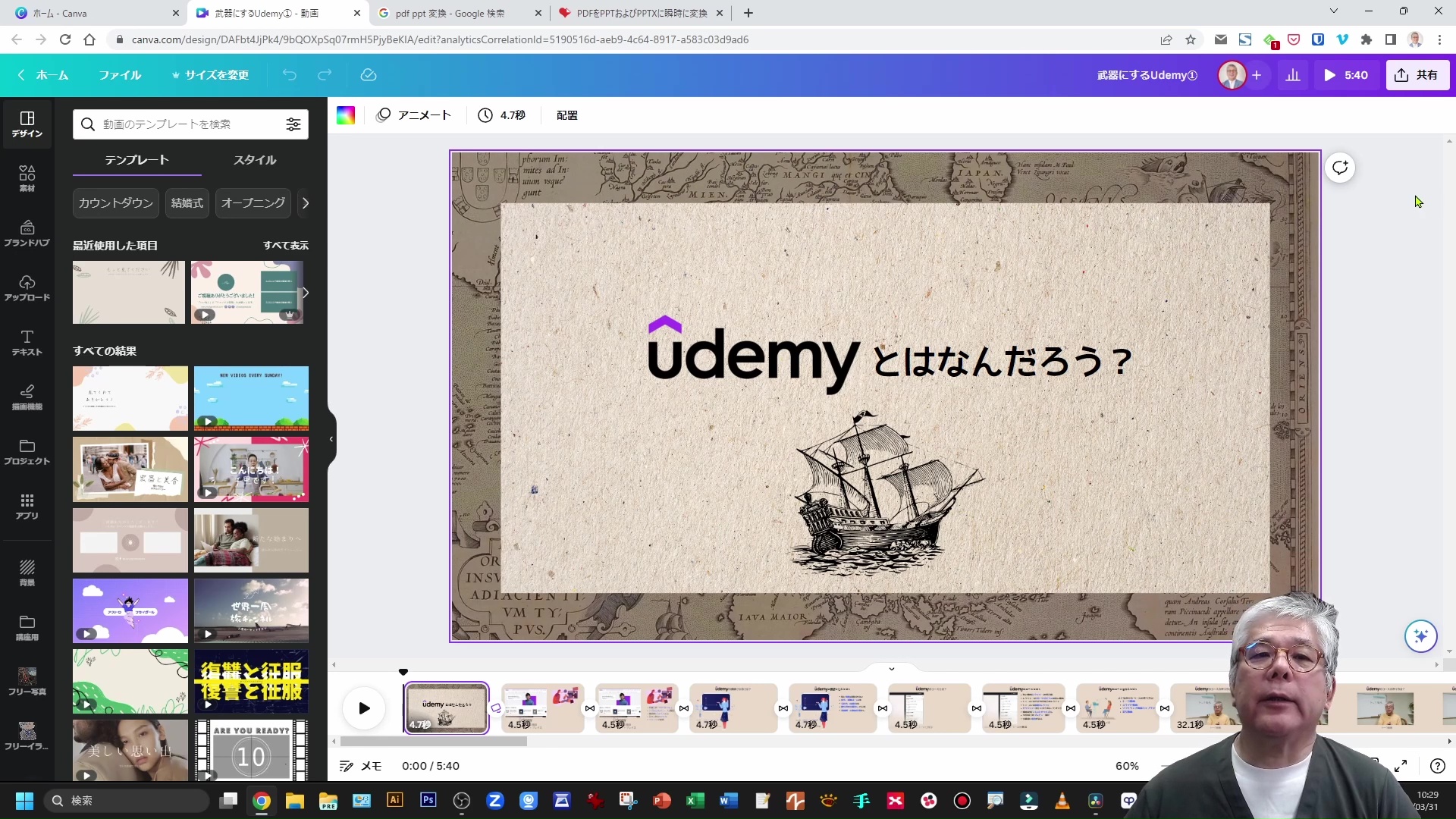This screenshot has height=819, width=1456.
Task: Click the redo arrow in top bar
Action: pos(325,74)
